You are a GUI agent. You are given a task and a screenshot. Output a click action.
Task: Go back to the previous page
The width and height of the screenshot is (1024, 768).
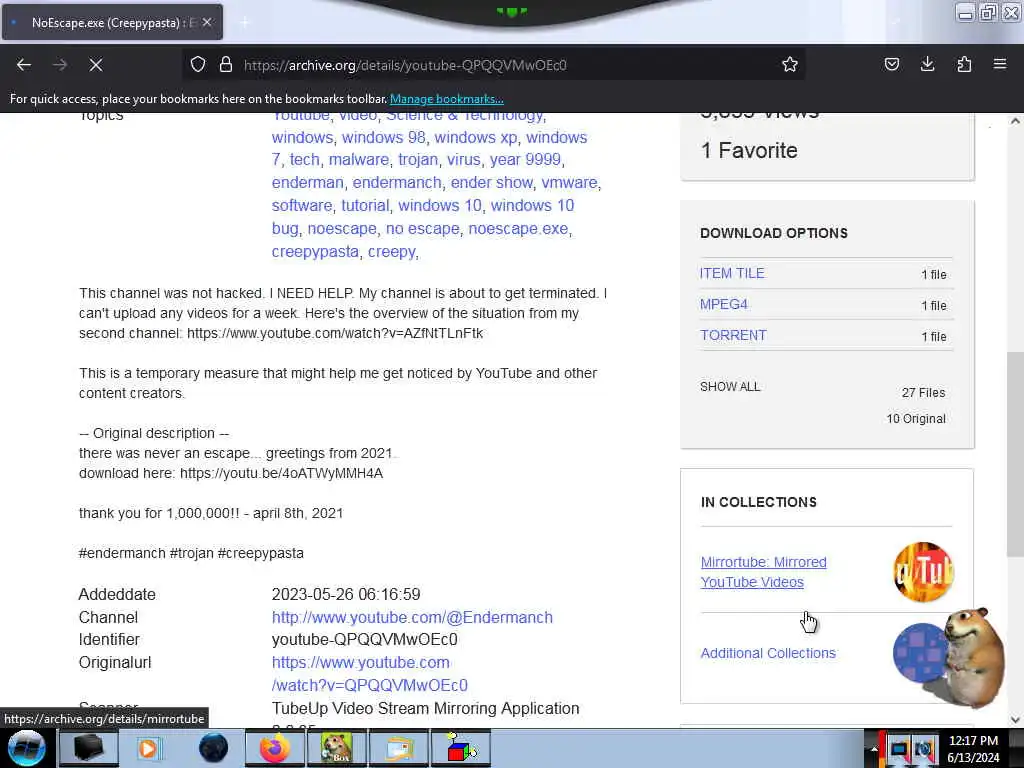click(24, 65)
